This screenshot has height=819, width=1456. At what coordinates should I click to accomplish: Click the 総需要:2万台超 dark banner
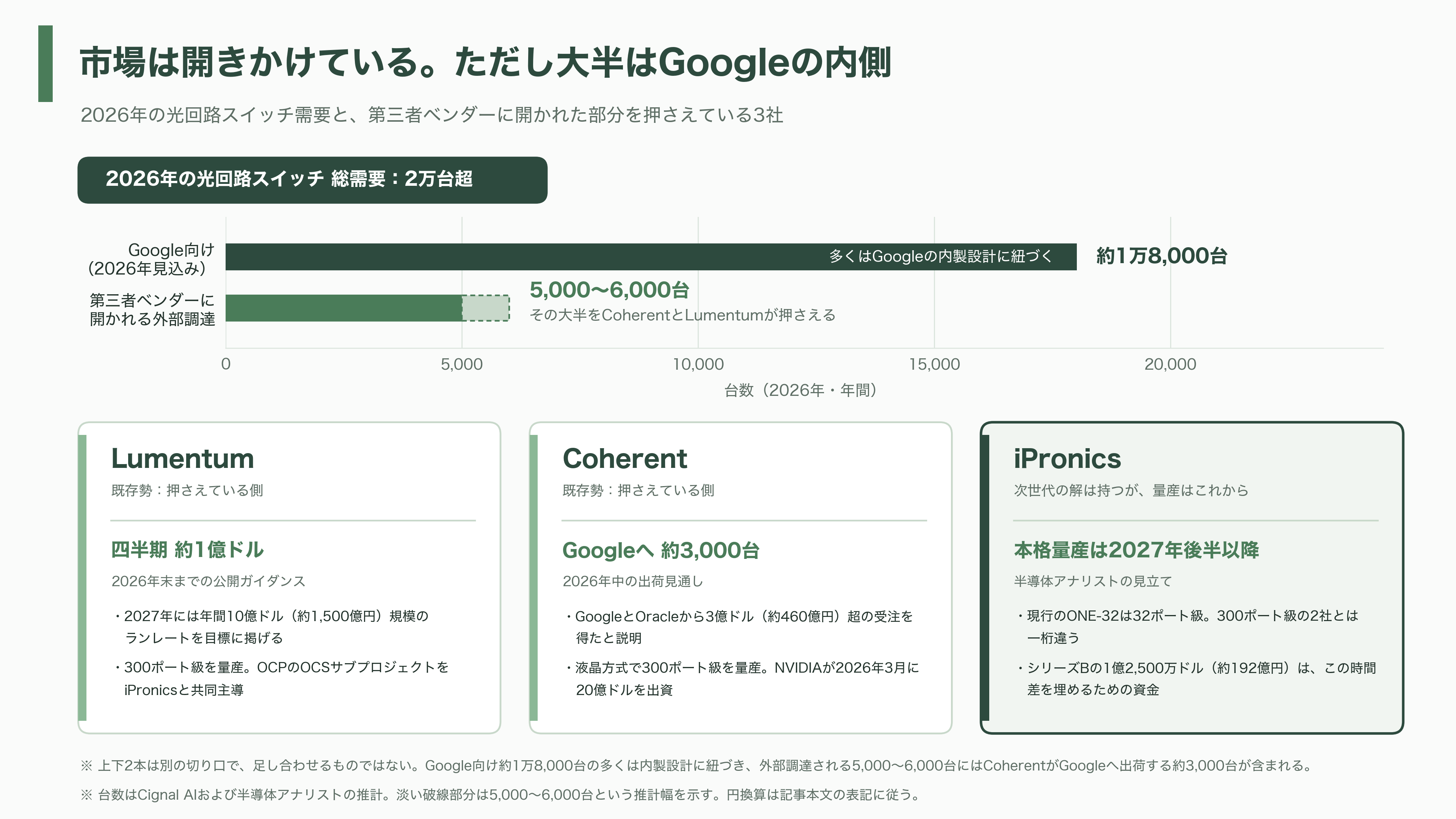312,180
